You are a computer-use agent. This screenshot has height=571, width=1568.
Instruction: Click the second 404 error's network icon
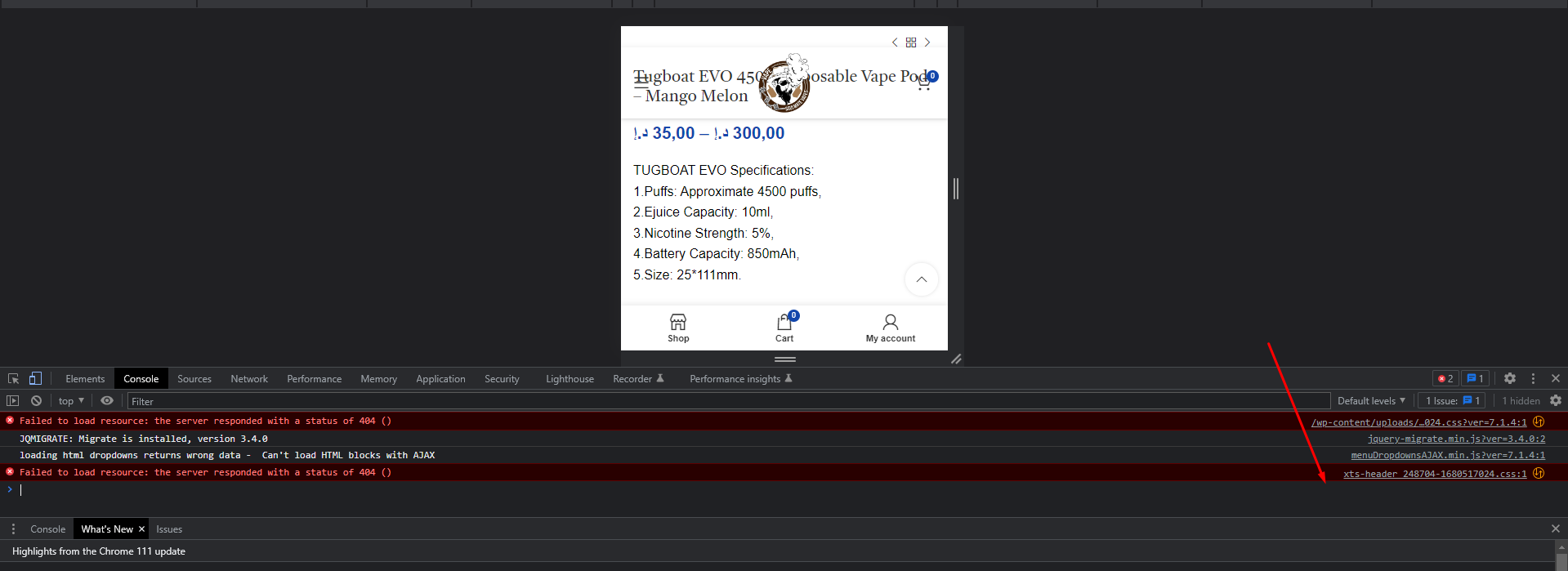(1539, 474)
